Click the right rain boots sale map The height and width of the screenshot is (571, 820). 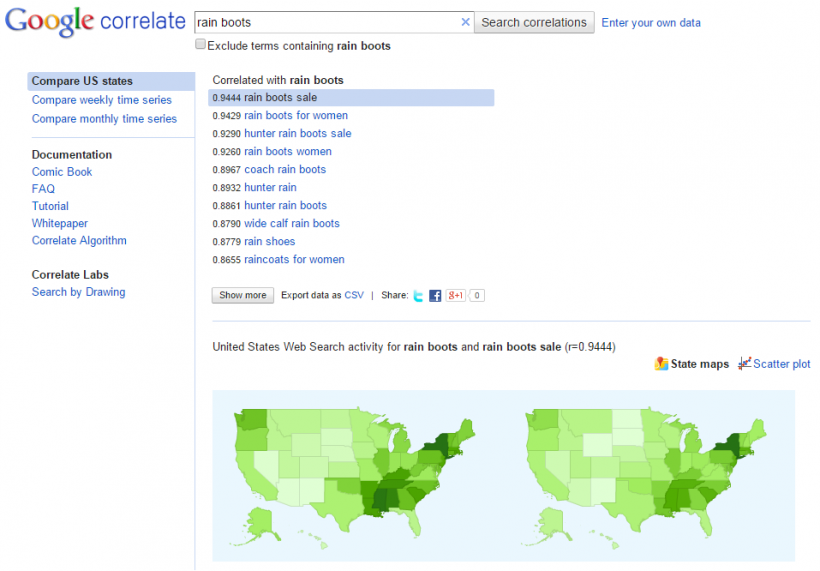click(645, 465)
